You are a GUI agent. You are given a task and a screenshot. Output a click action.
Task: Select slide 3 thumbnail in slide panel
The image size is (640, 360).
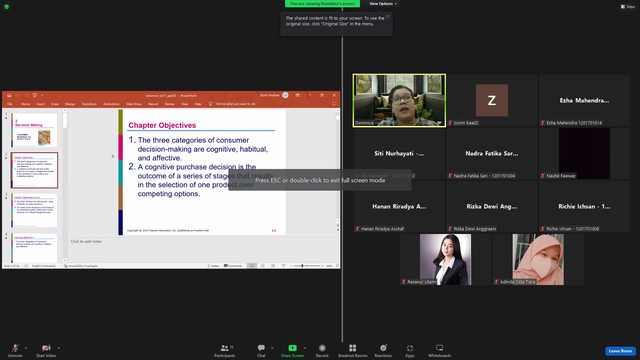[x=34, y=210]
